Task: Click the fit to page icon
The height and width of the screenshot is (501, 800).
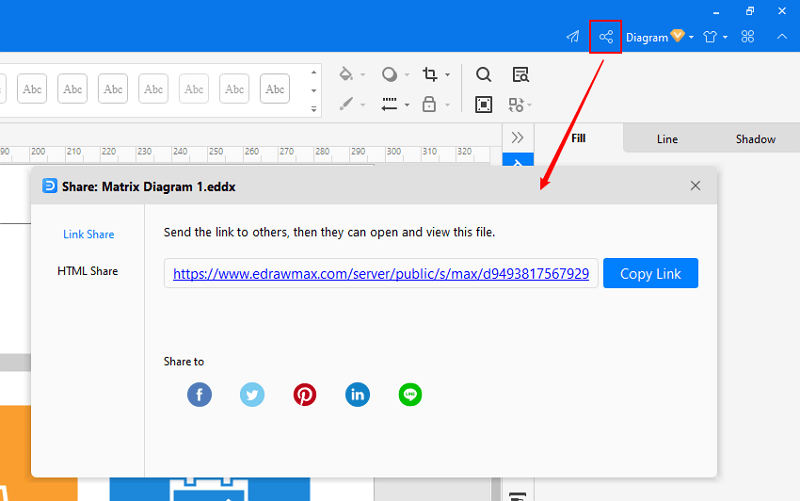Action: point(483,105)
